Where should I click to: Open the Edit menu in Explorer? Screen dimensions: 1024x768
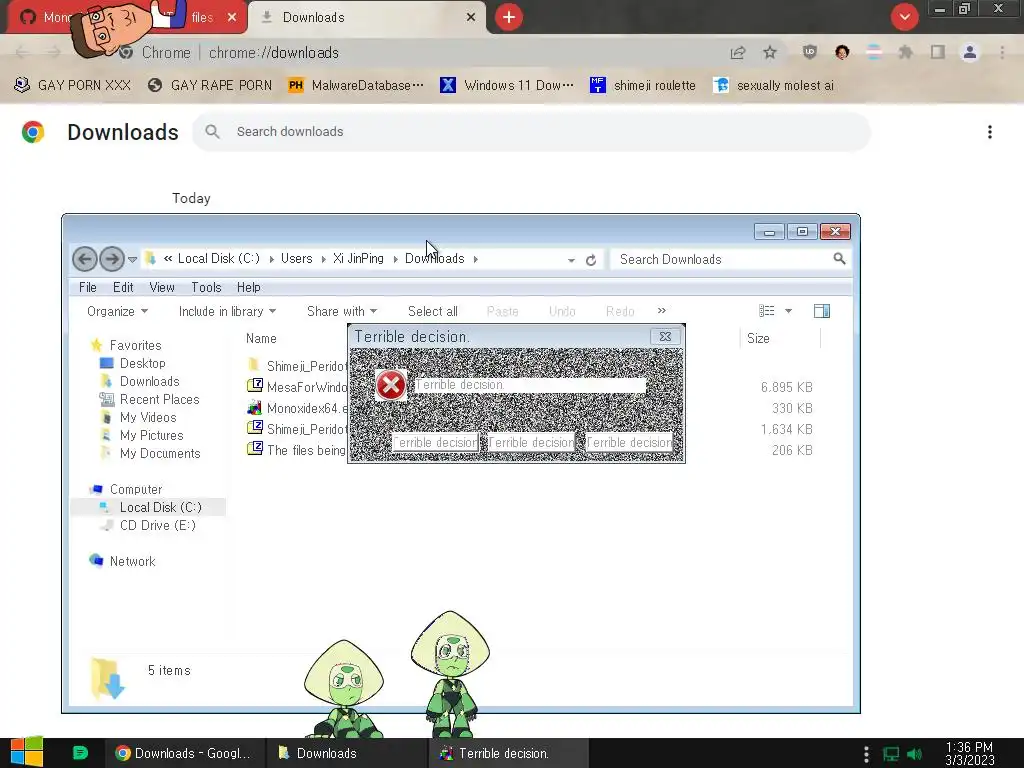123,287
